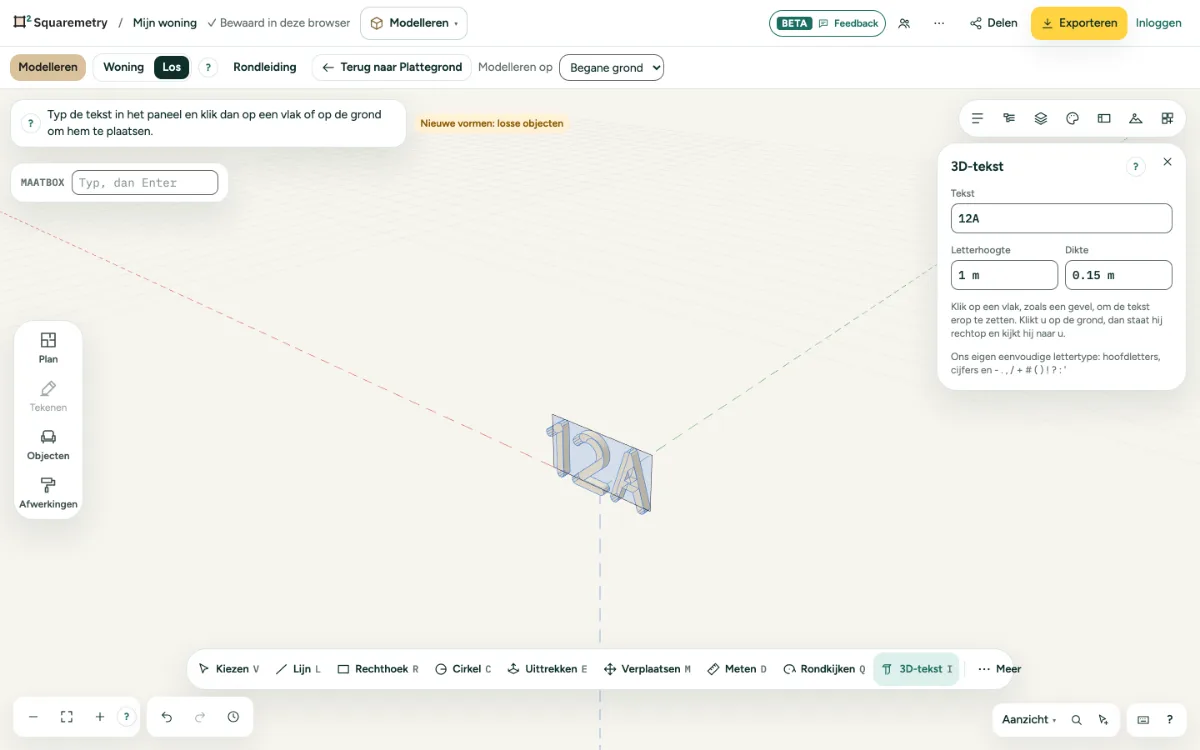Open the Begane grond floor dropdown
Screen dimensions: 1200x750
point(611,68)
